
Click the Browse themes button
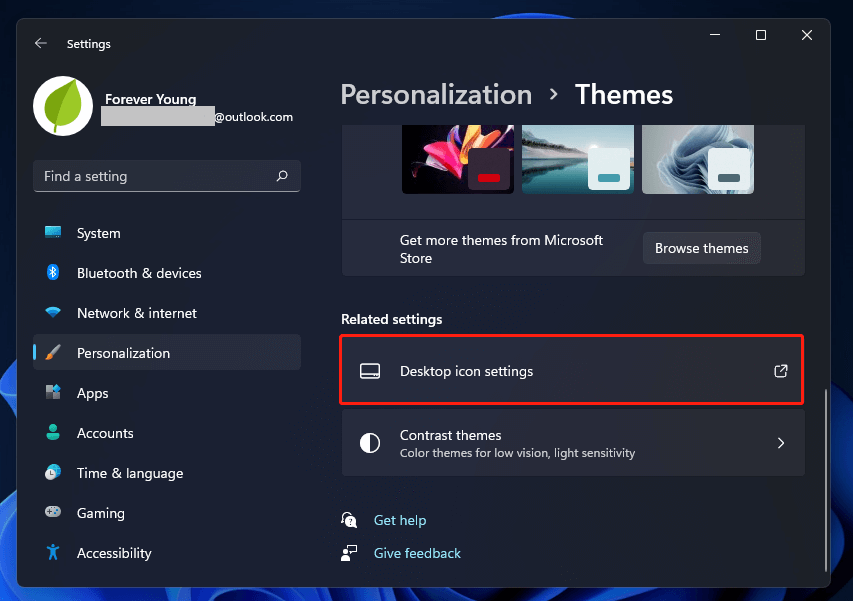(701, 248)
